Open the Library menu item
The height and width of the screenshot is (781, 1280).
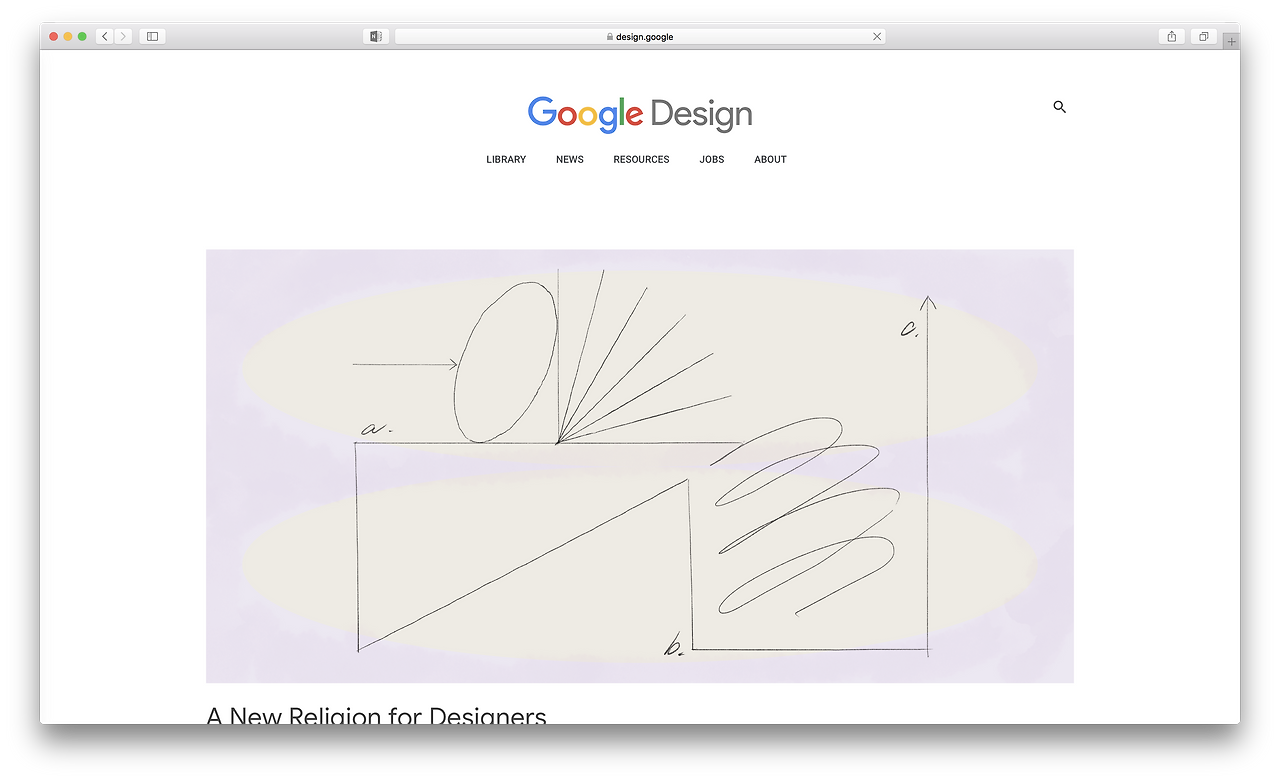(x=506, y=159)
